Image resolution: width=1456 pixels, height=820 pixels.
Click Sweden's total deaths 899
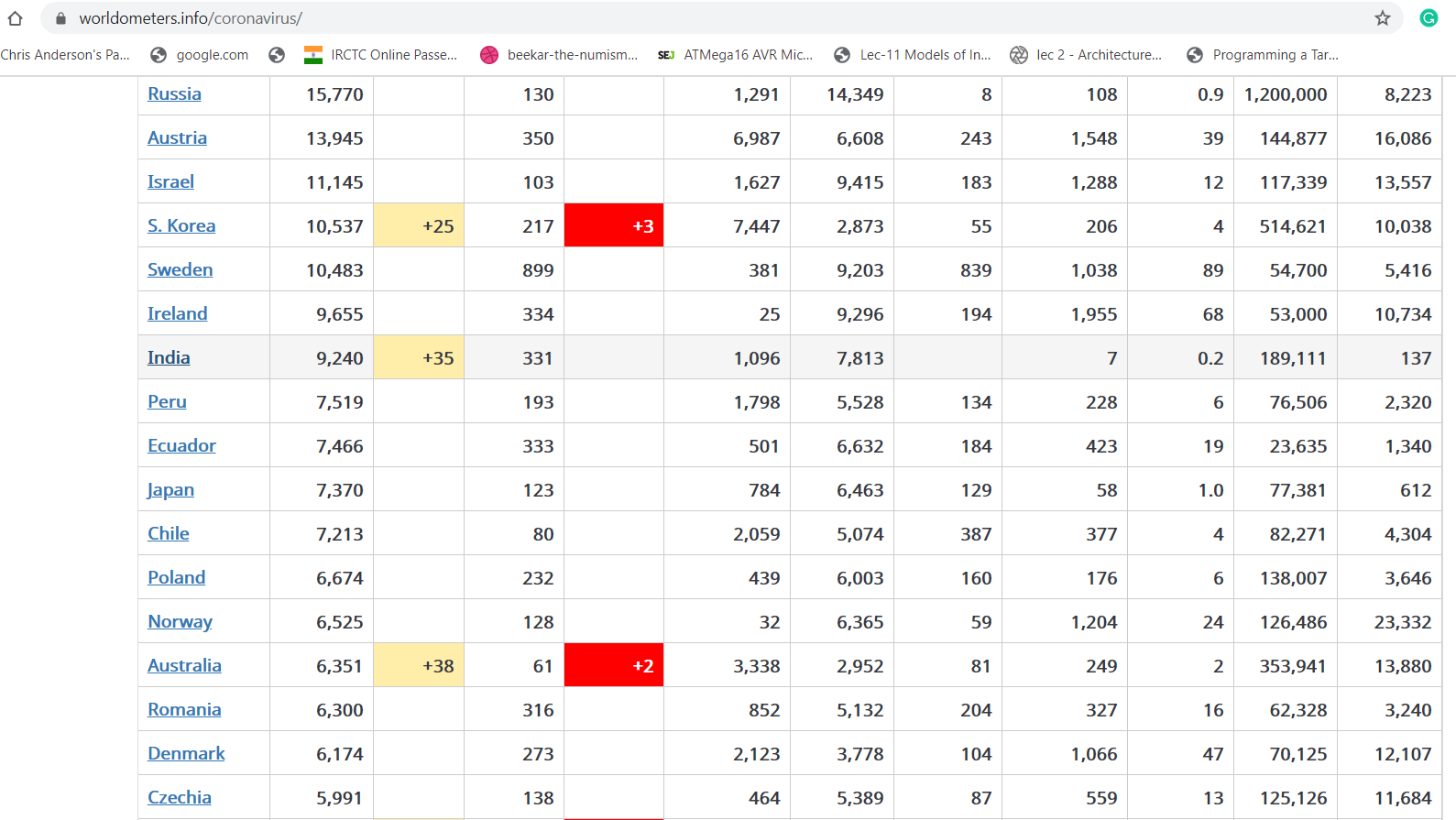(538, 270)
